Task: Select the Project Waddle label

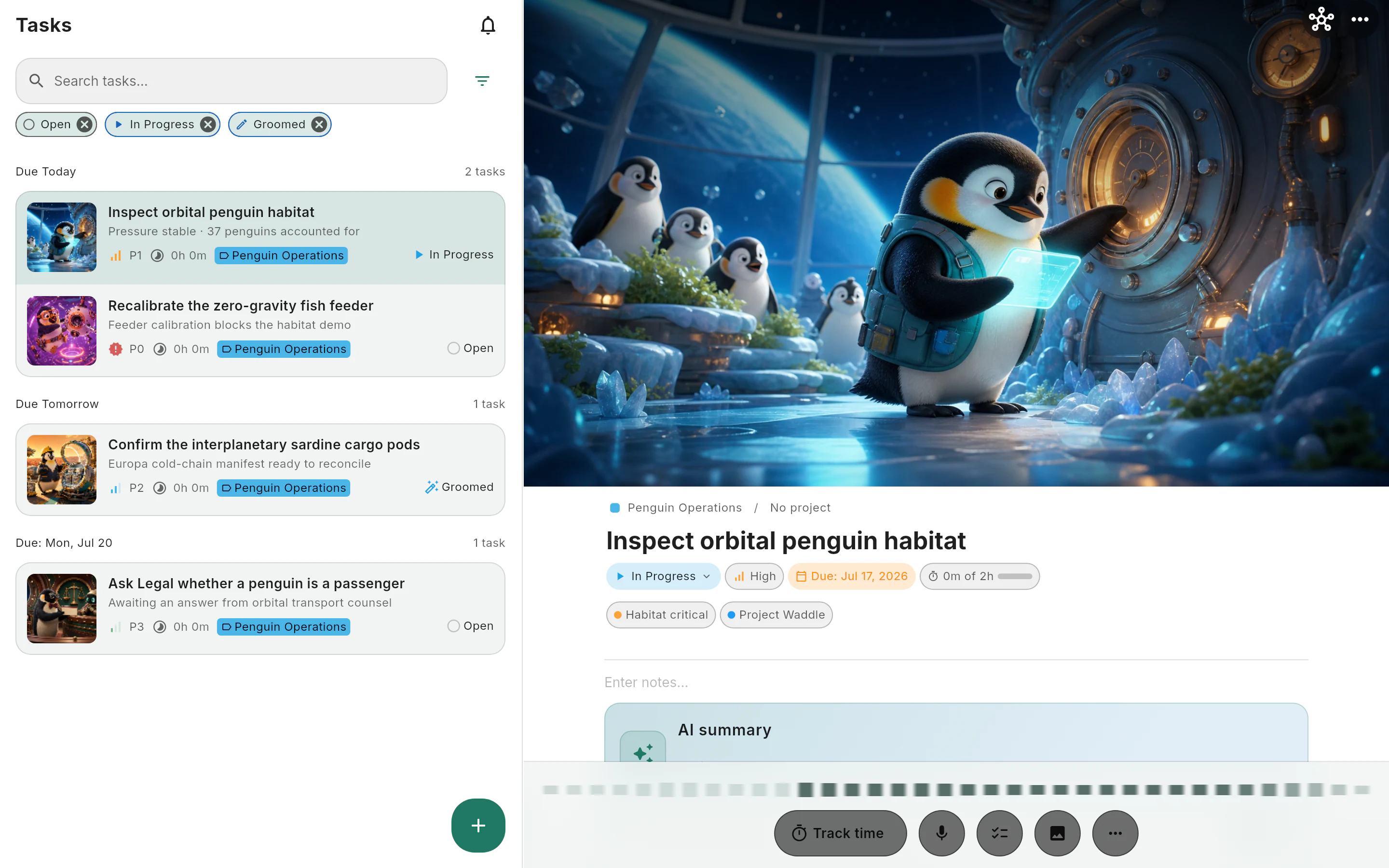Action: point(776,615)
